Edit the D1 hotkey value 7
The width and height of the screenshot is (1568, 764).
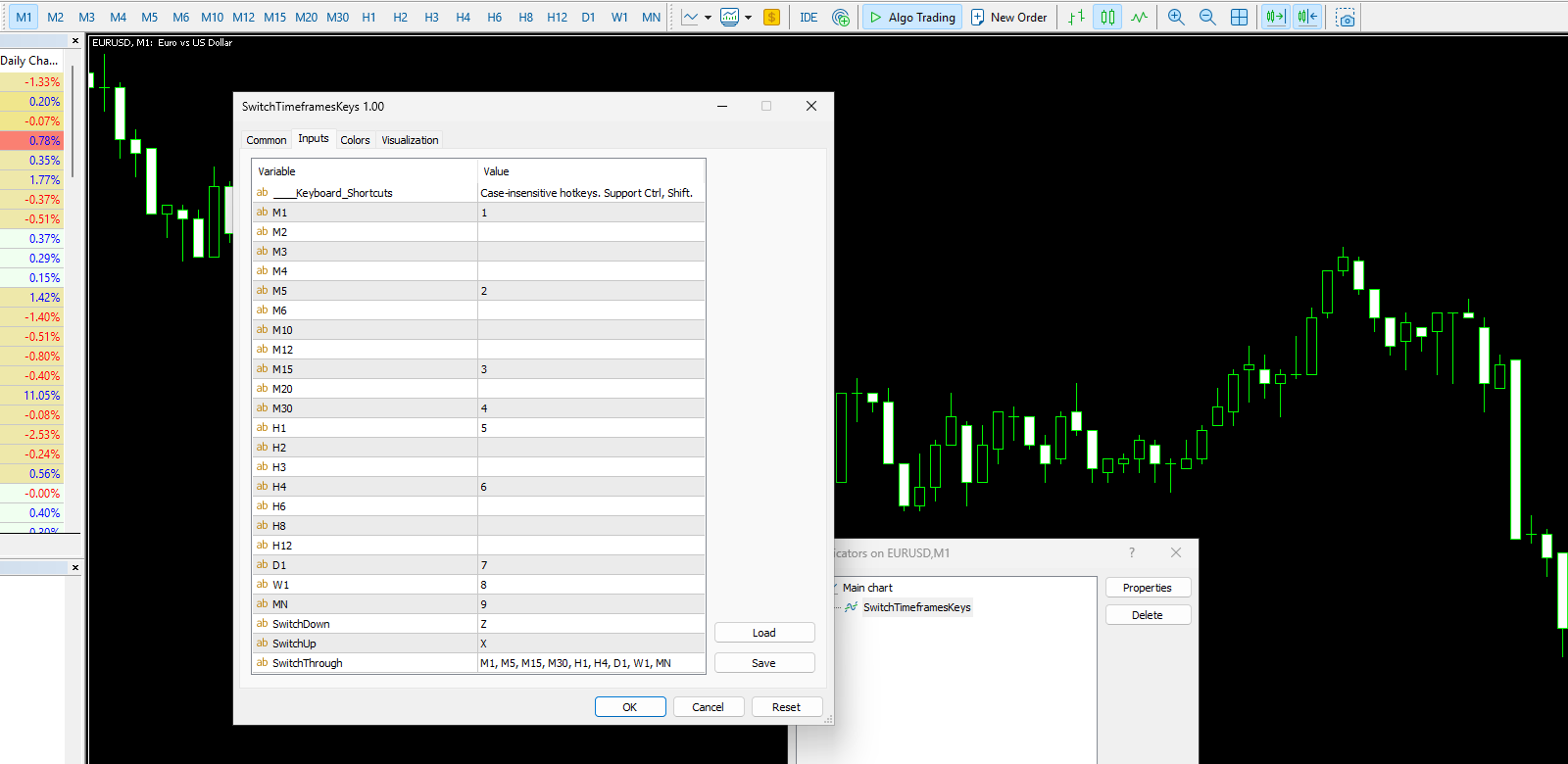click(x=591, y=565)
